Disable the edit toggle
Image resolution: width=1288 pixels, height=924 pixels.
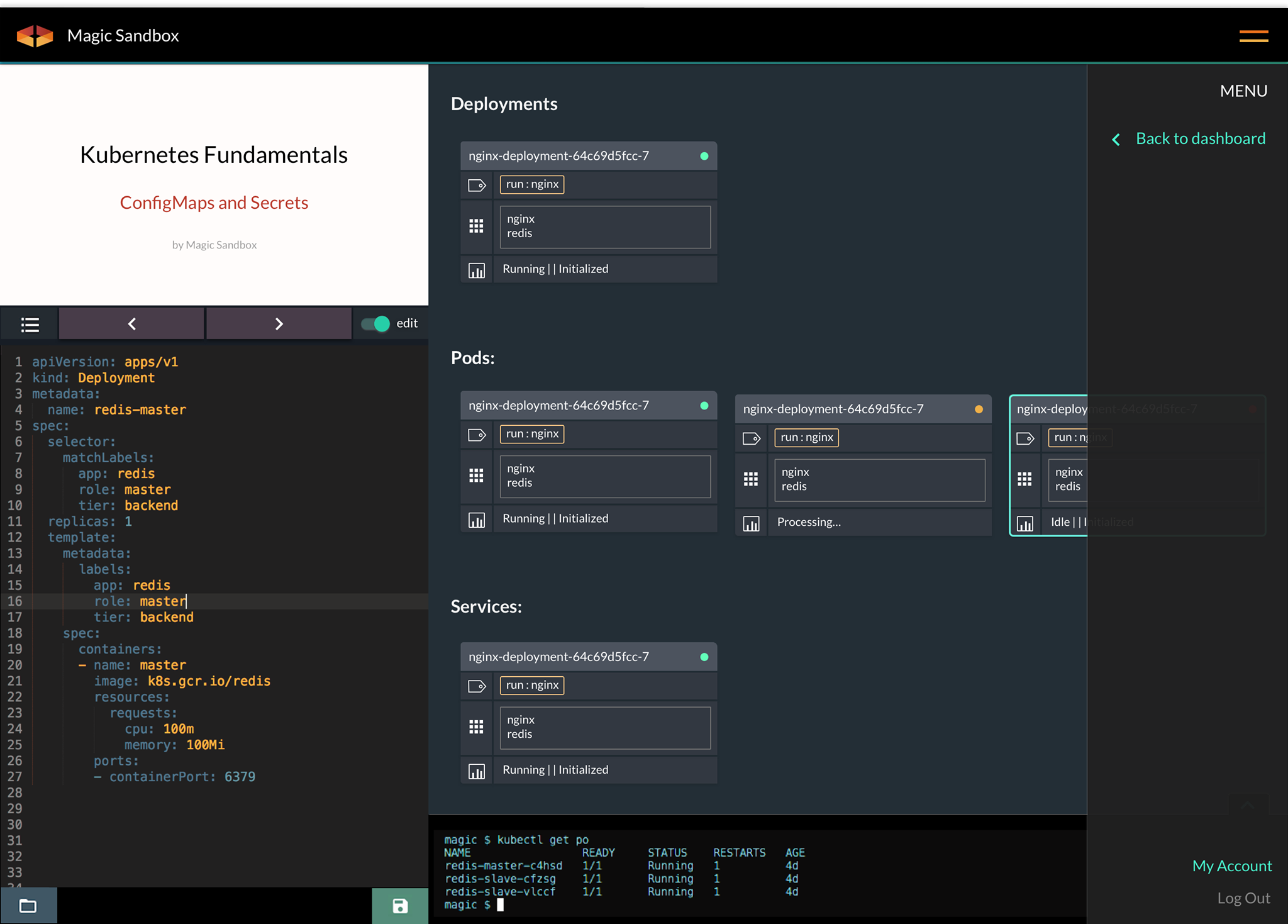[x=375, y=323]
